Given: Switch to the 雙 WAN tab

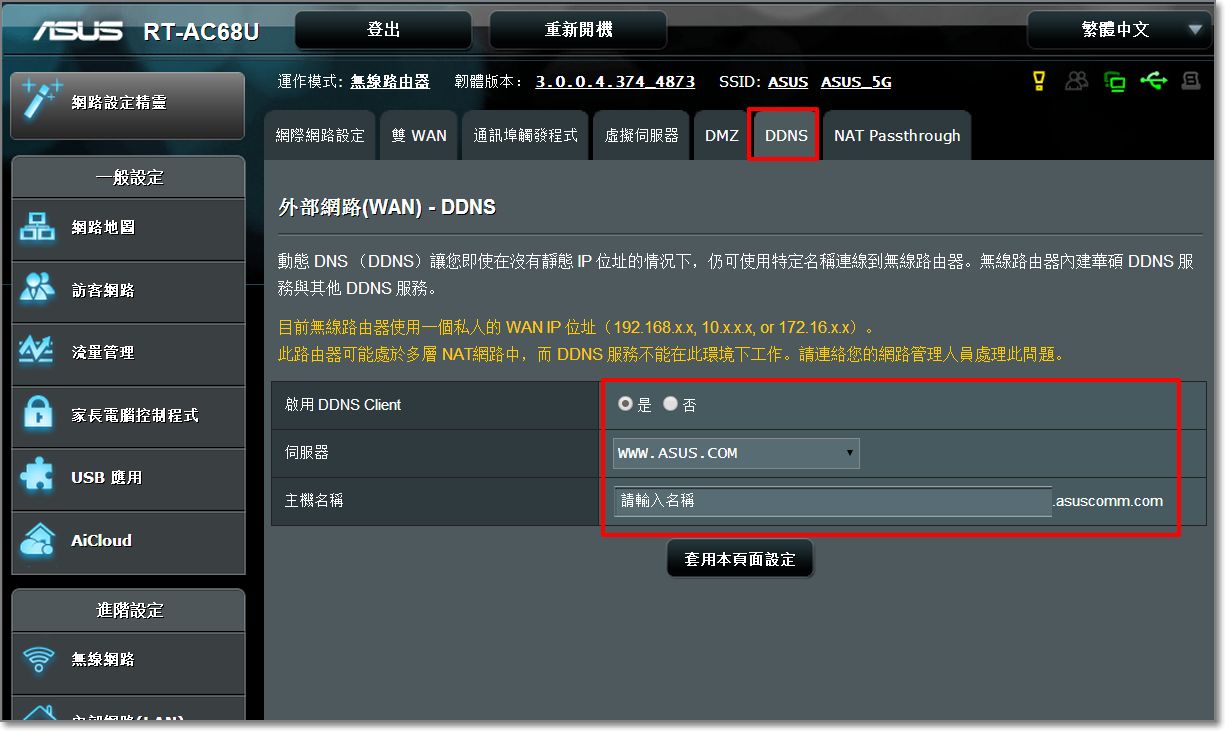Looking at the screenshot, I should tap(419, 135).
